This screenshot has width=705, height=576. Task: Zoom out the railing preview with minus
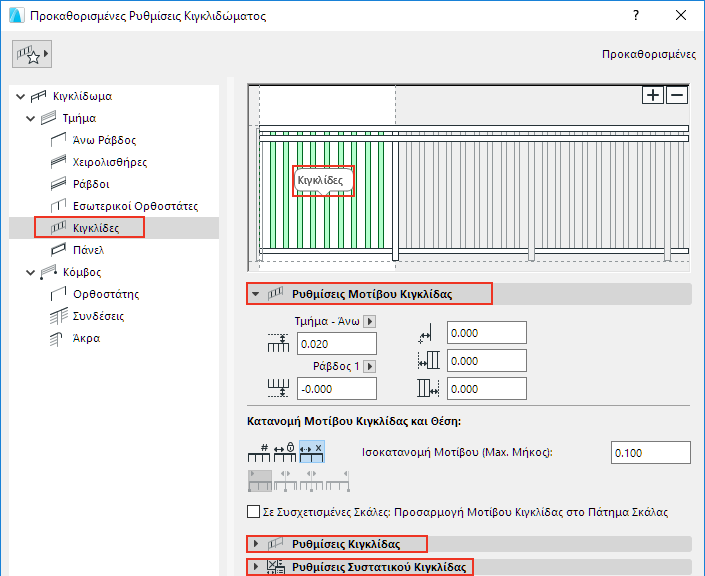[677, 95]
